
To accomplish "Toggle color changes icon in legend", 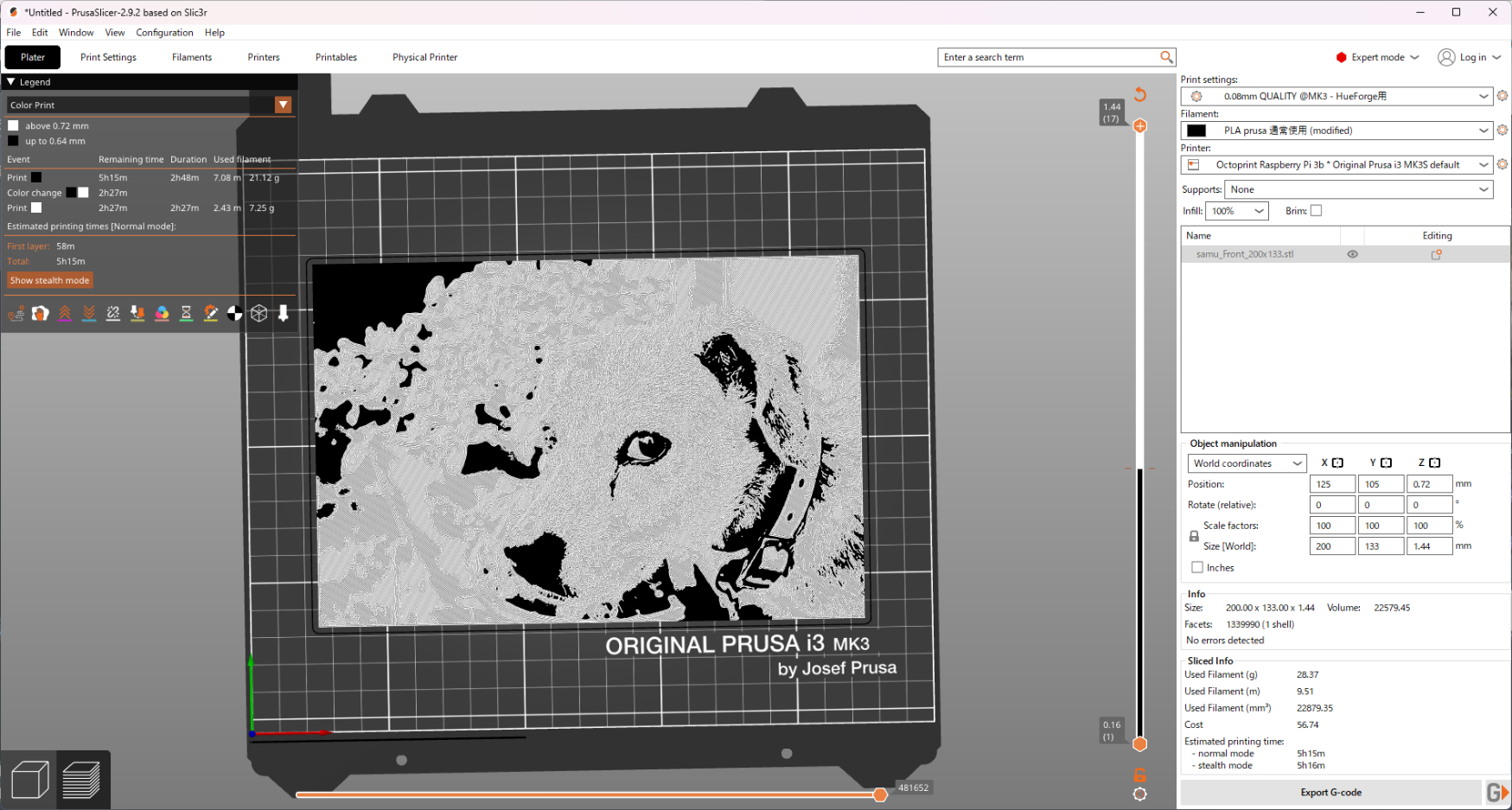I will (x=162, y=314).
